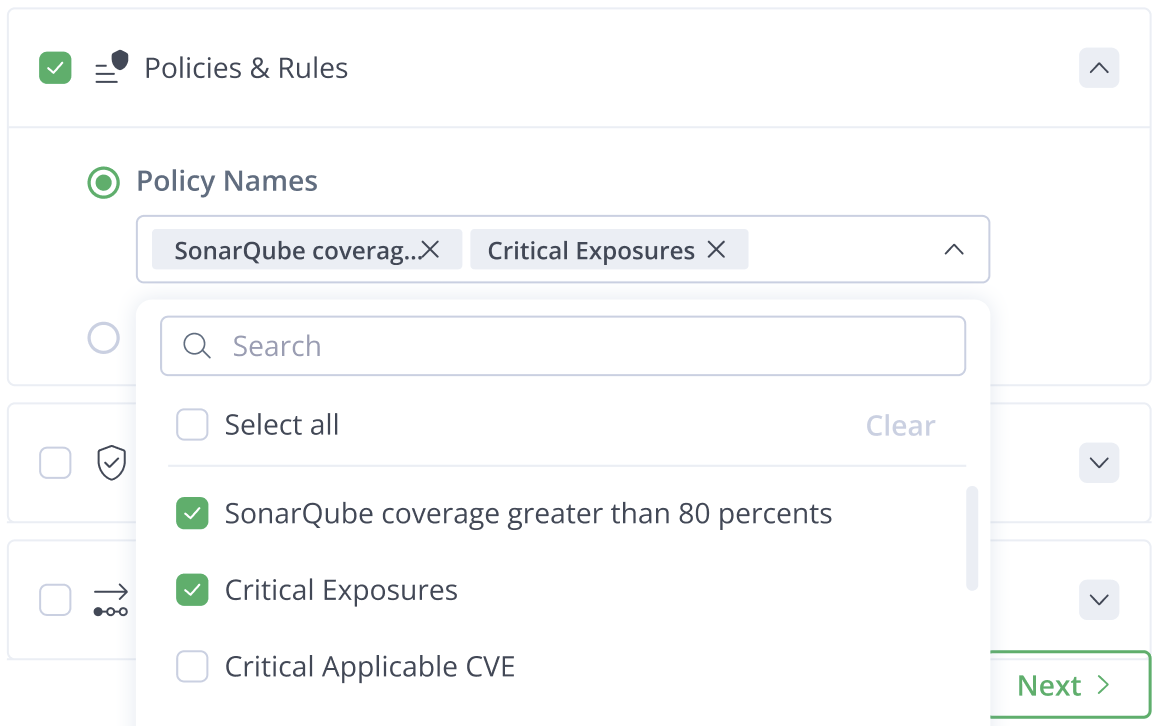Click the search magnifier icon

(196, 346)
